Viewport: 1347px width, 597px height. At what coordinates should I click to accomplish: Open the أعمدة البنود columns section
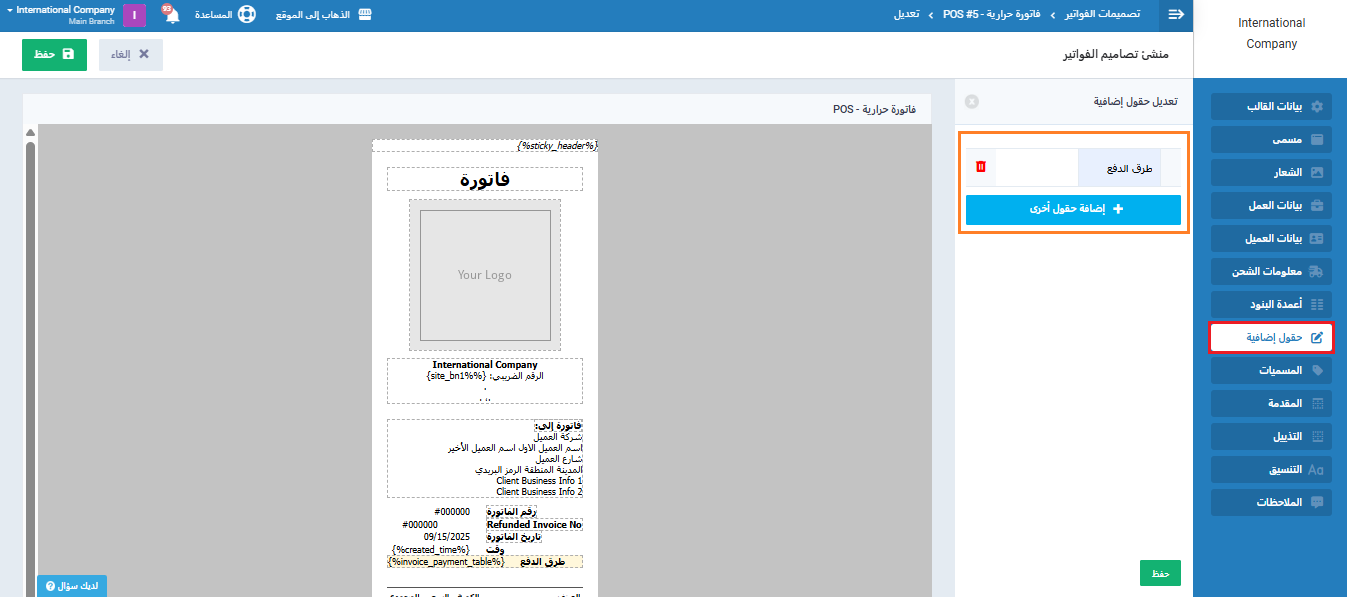pos(1271,304)
